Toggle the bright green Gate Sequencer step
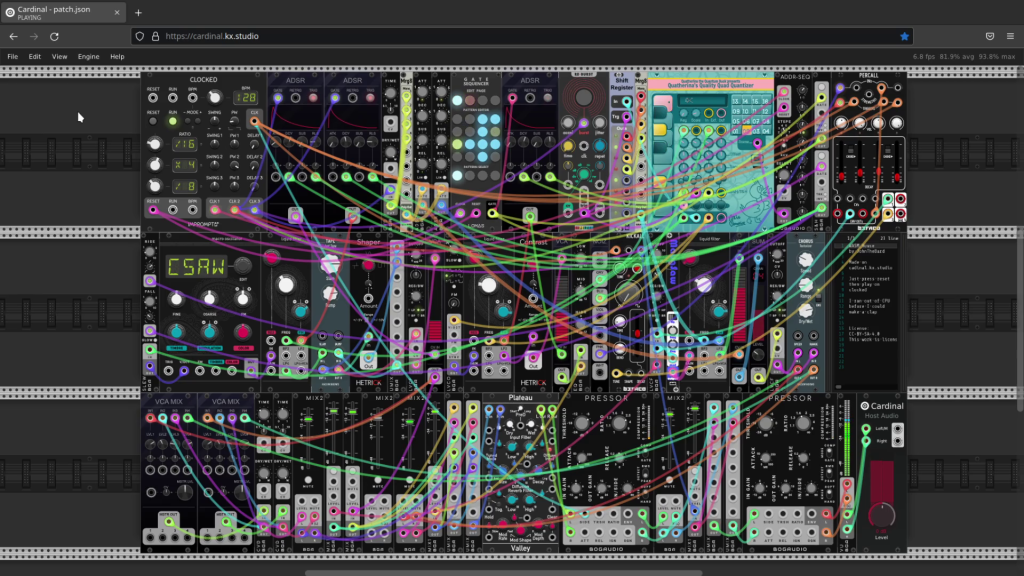 [x=457, y=144]
